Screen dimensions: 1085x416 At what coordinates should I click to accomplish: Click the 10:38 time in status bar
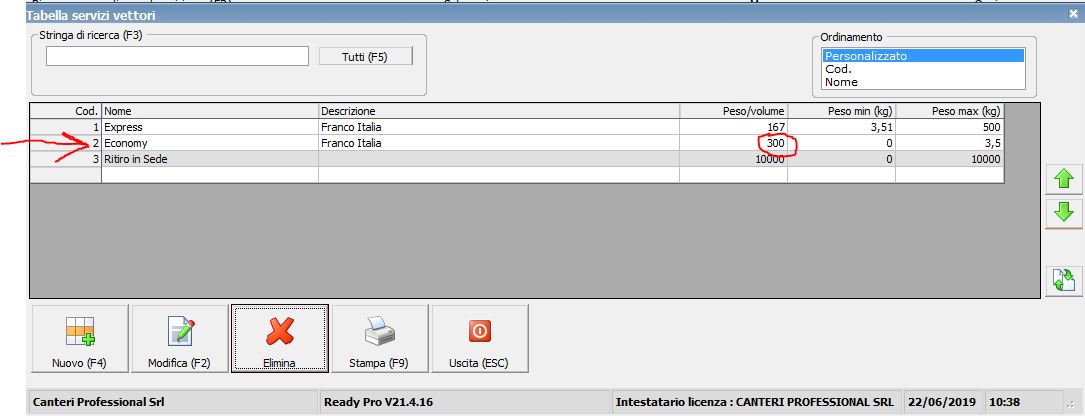click(1005, 402)
